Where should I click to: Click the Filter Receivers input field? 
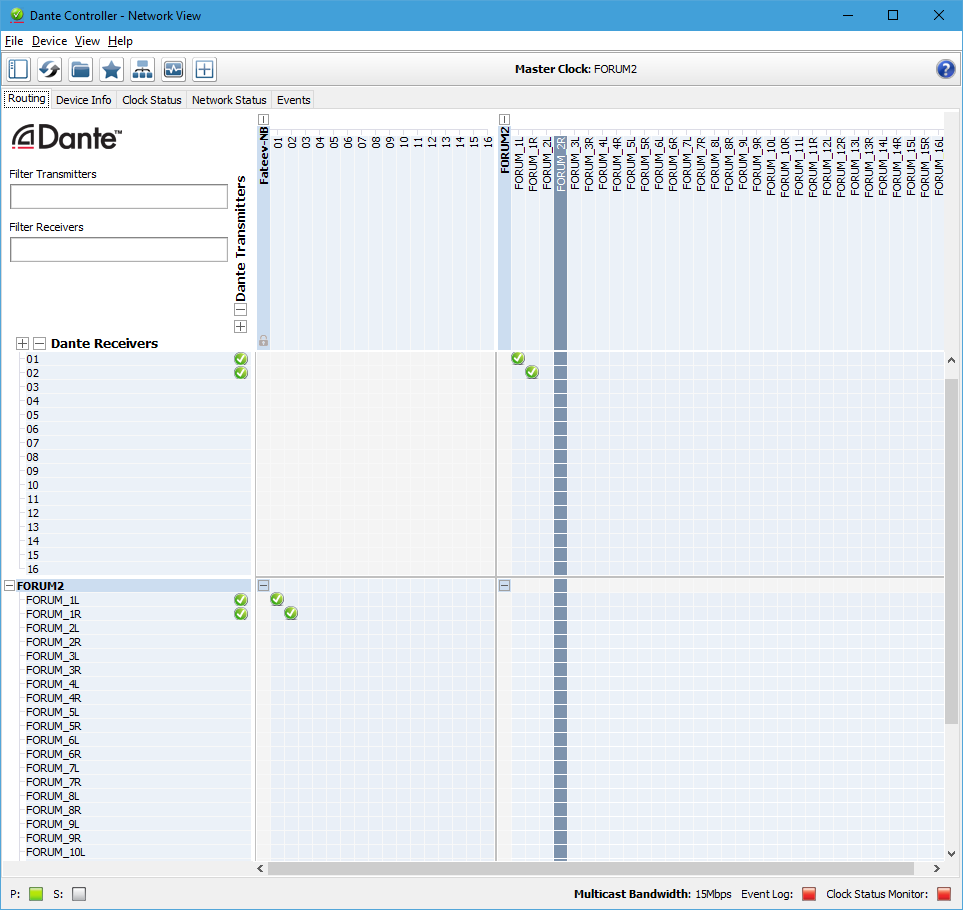(x=119, y=249)
